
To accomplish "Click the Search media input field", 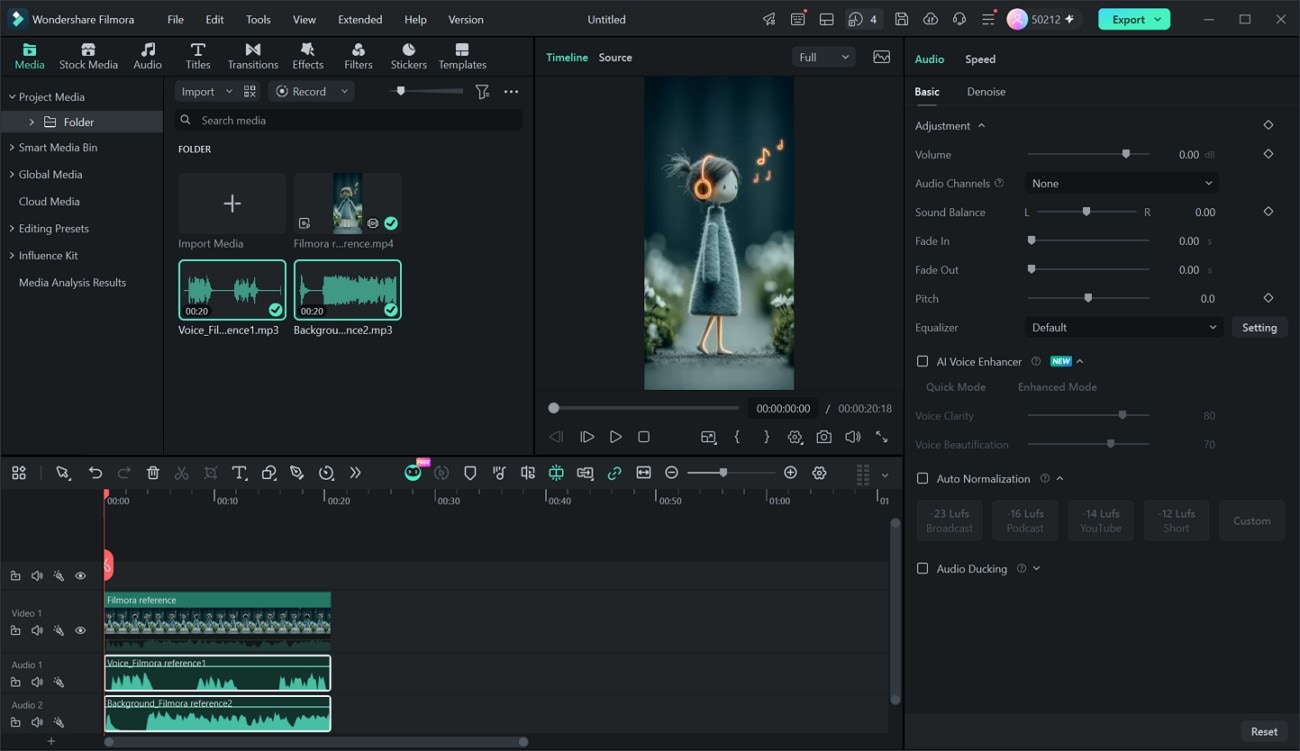I will coord(349,120).
